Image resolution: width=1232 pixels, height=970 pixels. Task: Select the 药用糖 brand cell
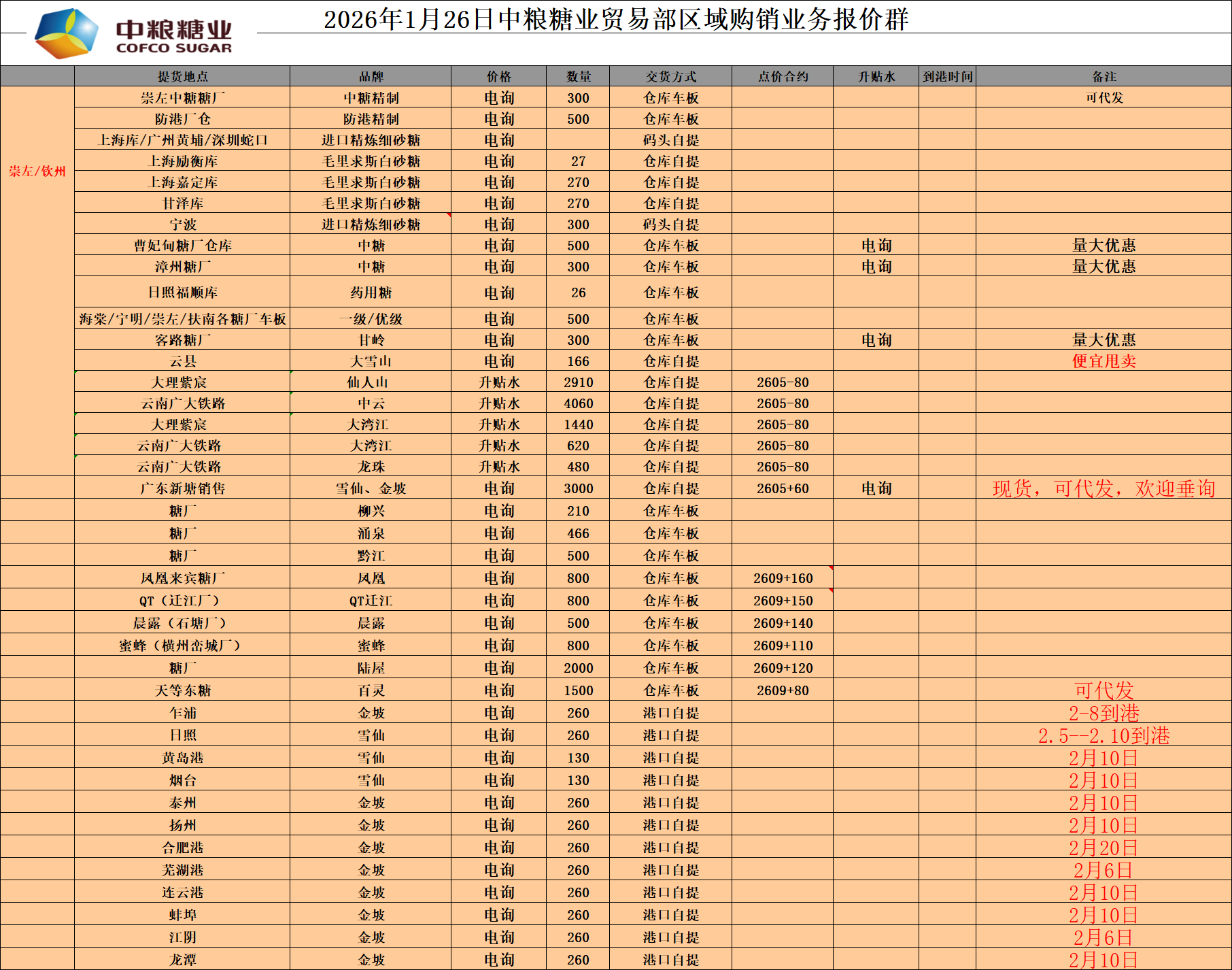coord(371,292)
